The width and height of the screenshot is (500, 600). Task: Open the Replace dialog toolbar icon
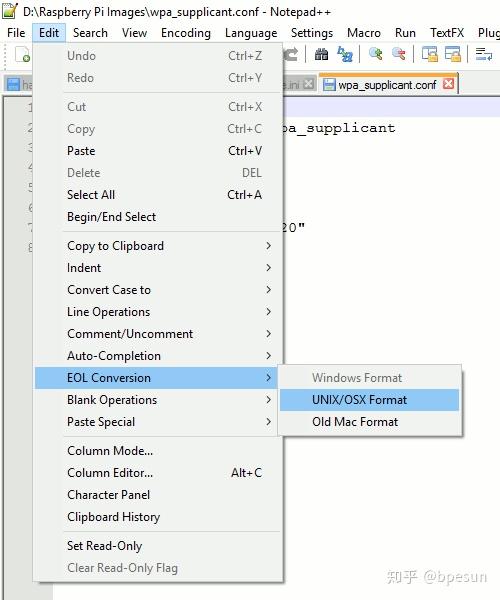click(345, 54)
